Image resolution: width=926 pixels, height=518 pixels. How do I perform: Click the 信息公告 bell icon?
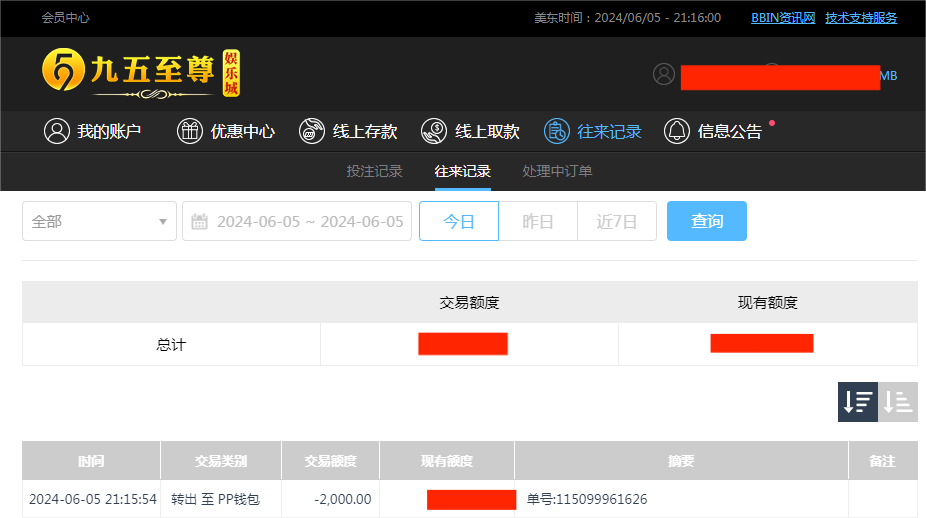(x=677, y=131)
